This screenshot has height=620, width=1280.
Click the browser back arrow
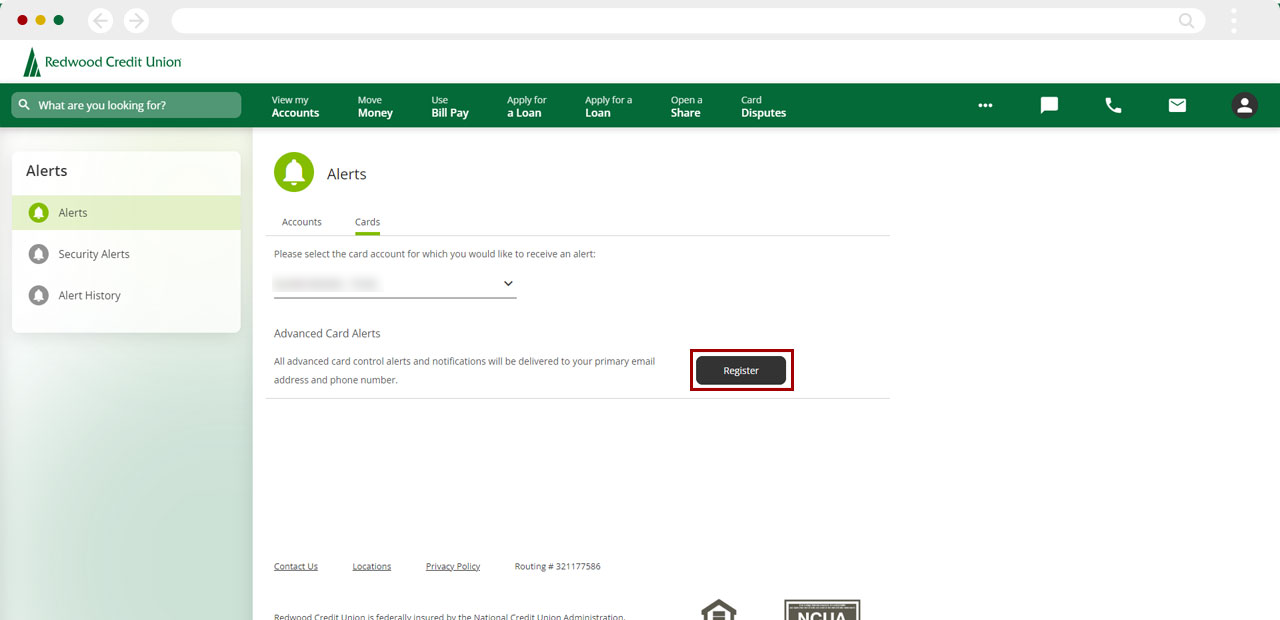100,20
